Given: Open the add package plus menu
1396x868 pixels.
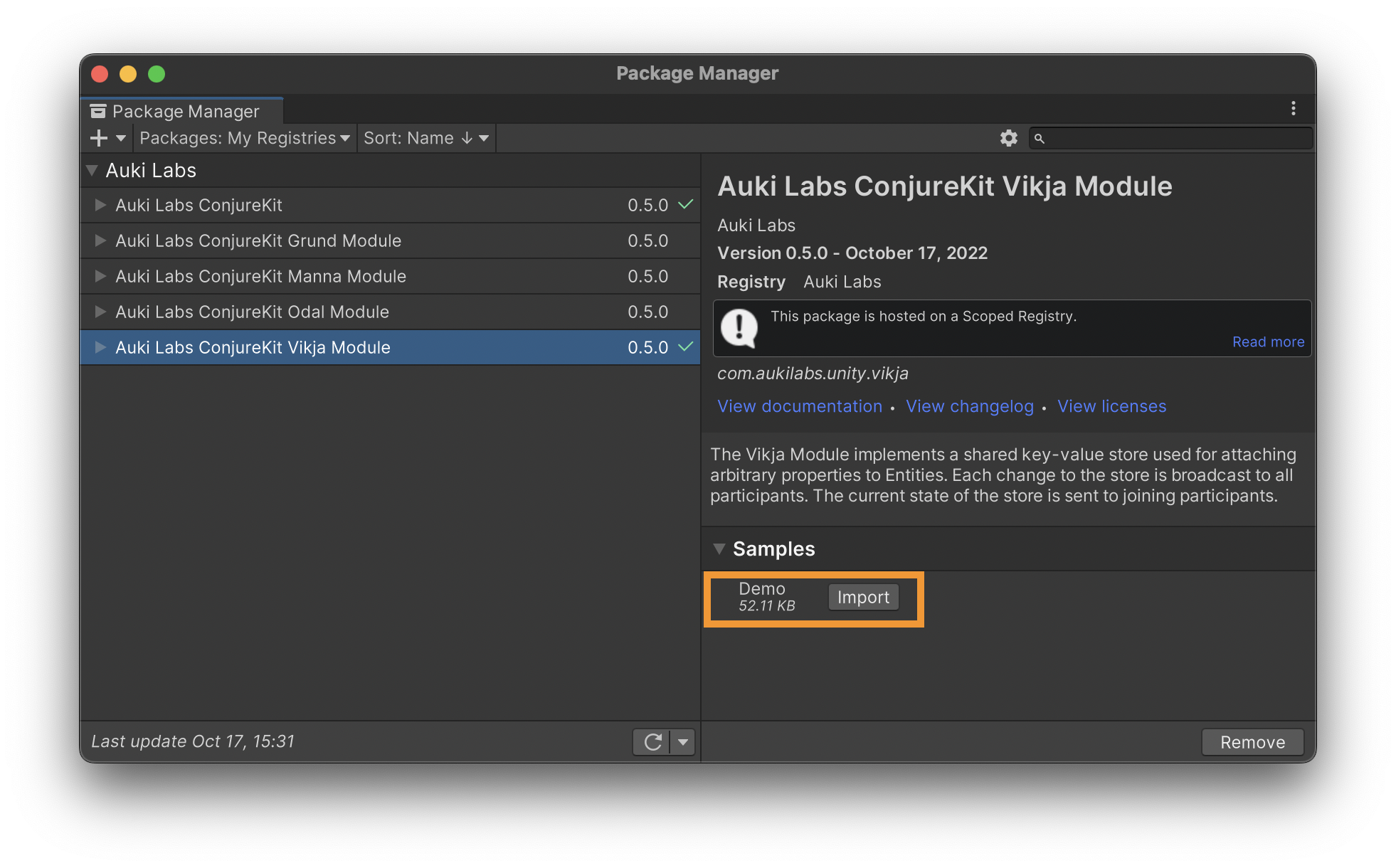Looking at the screenshot, I should click(x=107, y=138).
